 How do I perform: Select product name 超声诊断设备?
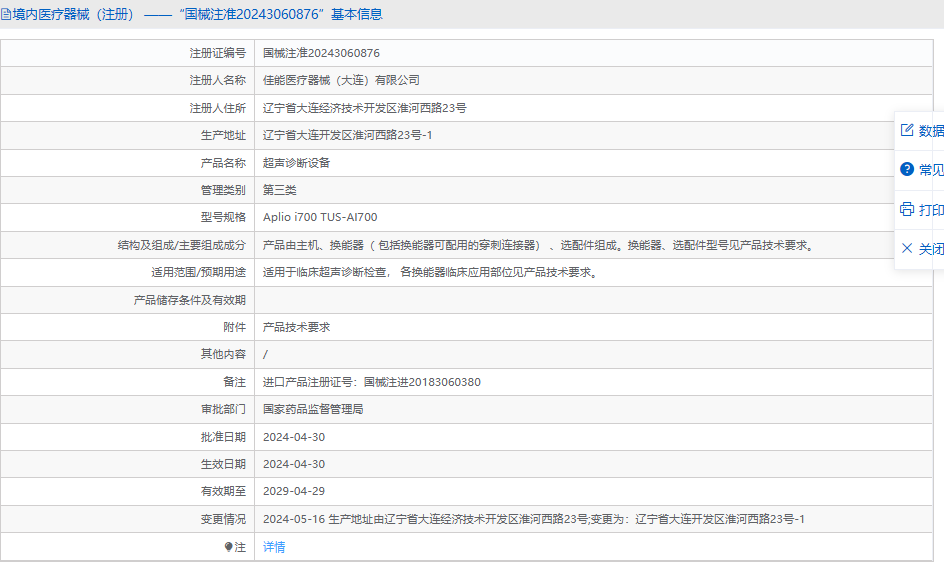coord(296,163)
